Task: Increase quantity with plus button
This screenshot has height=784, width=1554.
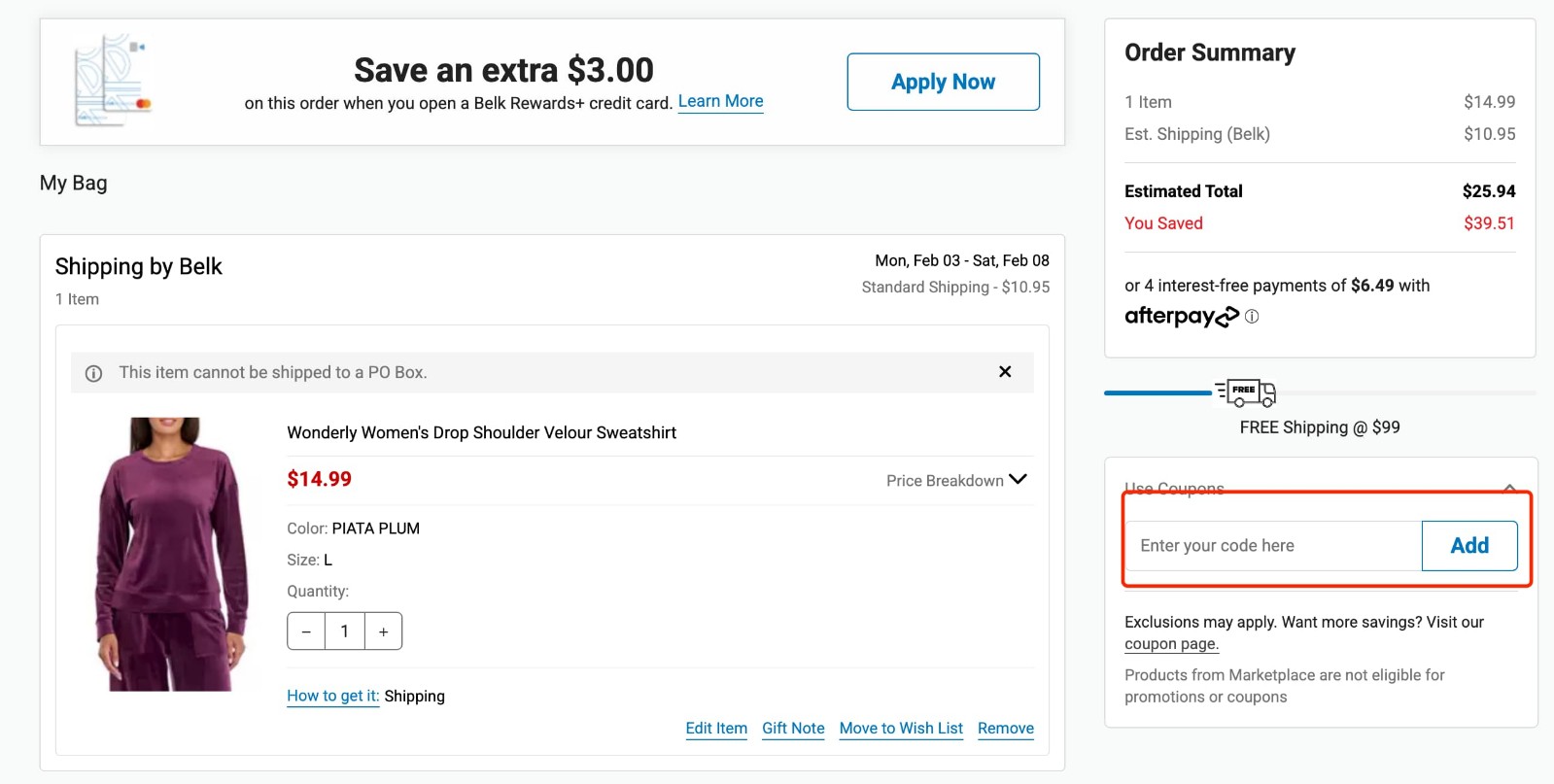Action: tap(383, 631)
